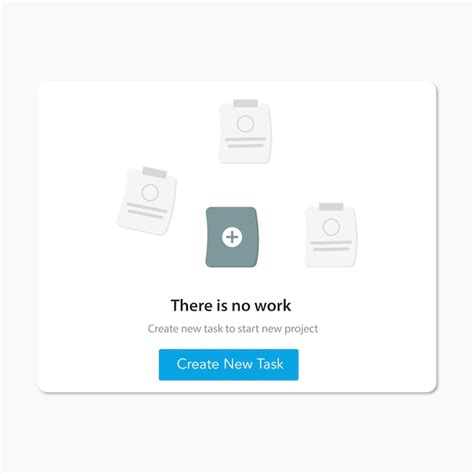Select the circle on the top task card
This screenshot has width=474, height=474.
pos(245,124)
